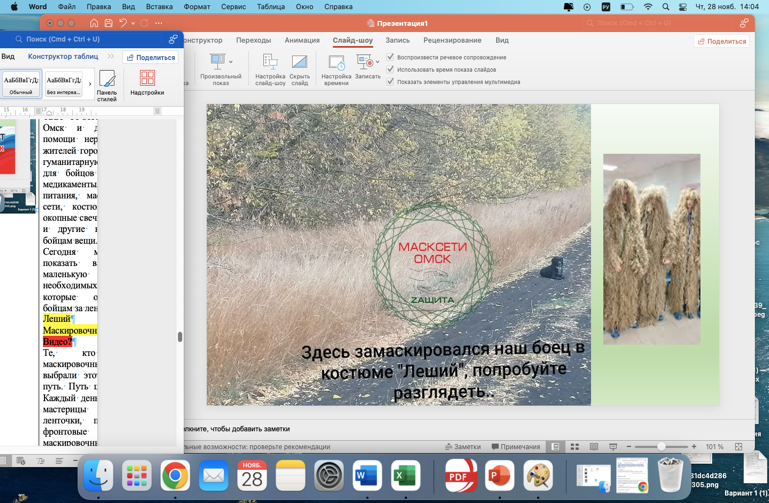The width and height of the screenshot is (769, 503).
Task: Open the Рецензирование tab
Action: coord(452,40)
